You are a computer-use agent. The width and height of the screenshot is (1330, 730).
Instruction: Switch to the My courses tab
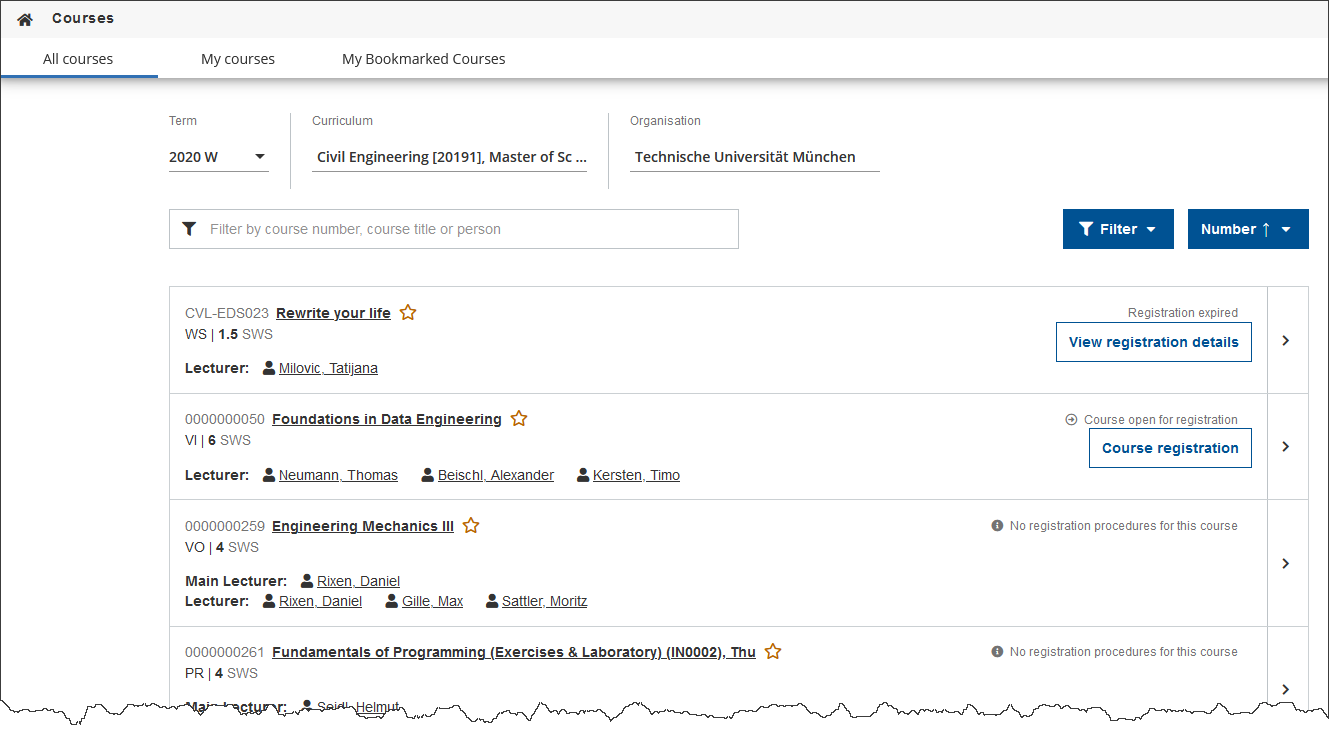click(238, 59)
